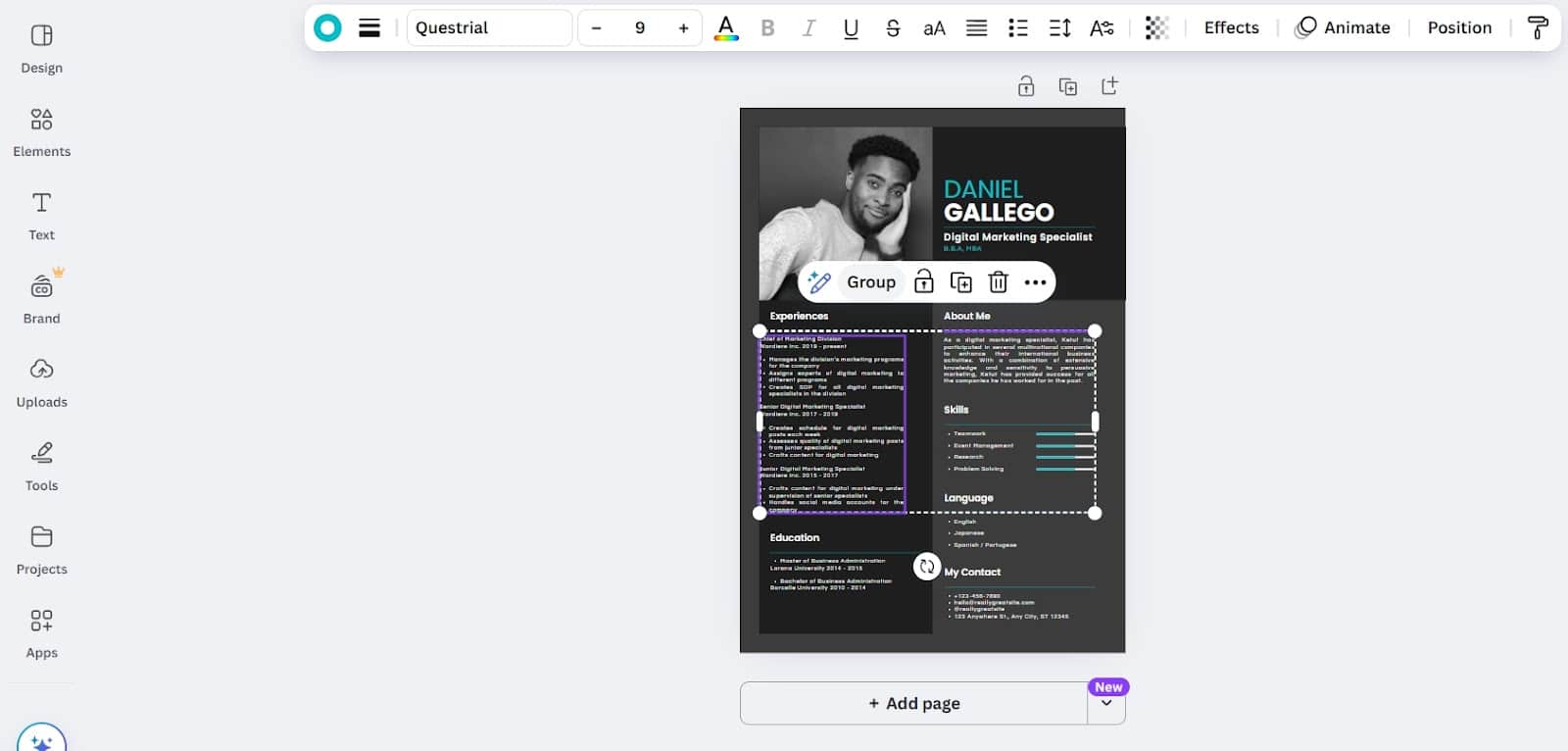Screen dimensions: 1568x751
Task: Select the Education section heading
Action: tap(794, 538)
